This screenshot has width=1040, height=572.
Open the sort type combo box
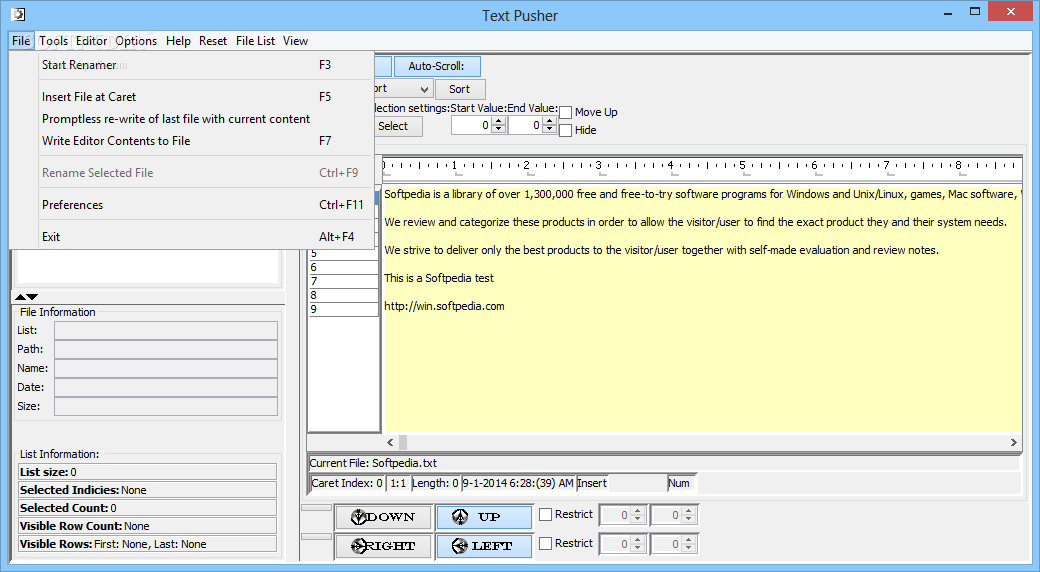pos(424,88)
